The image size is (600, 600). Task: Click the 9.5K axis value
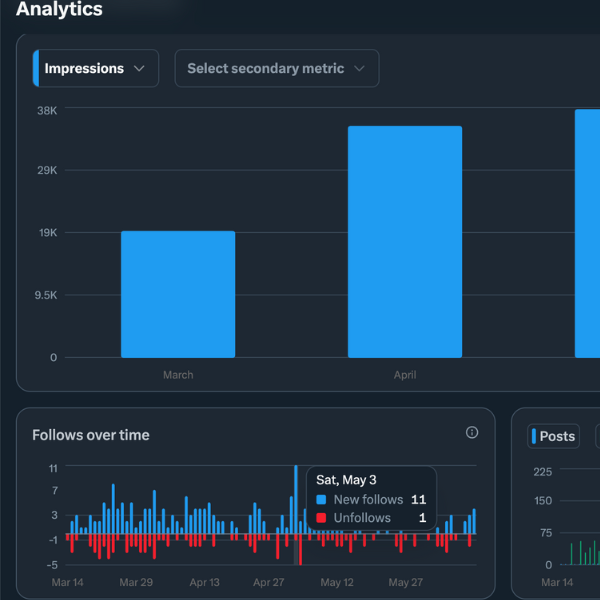click(x=46, y=295)
